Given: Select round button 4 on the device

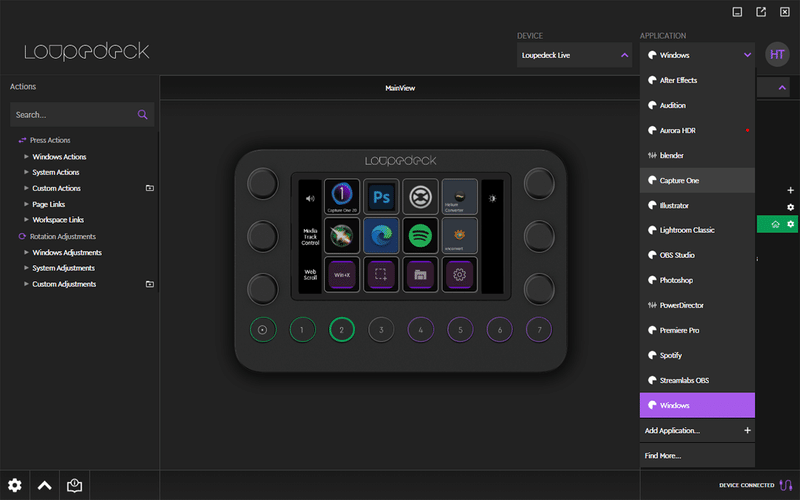Looking at the screenshot, I should (x=420, y=330).
